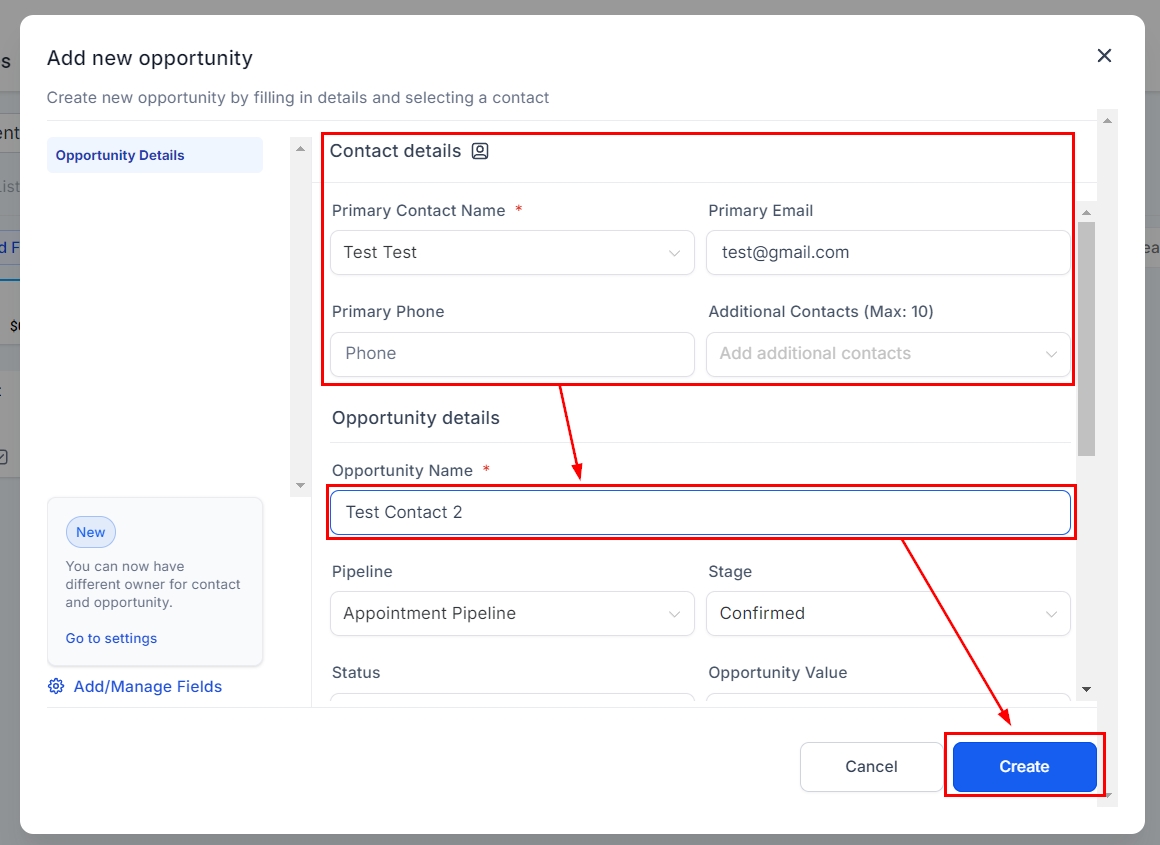
Task: Focus the Opportunity Name text field
Action: (x=700, y=512)
